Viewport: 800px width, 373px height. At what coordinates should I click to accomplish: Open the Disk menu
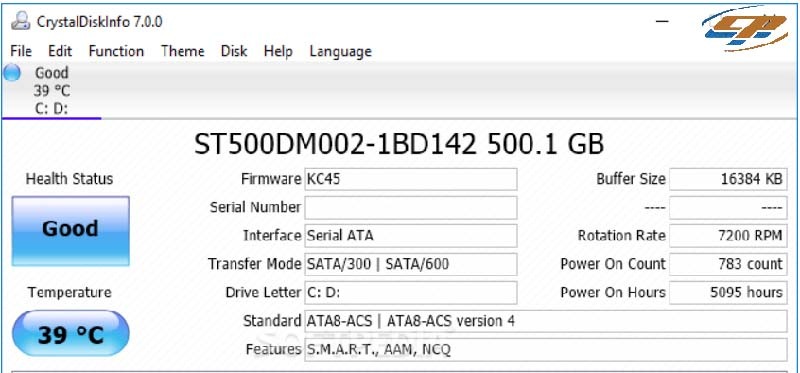click(234, 51)
